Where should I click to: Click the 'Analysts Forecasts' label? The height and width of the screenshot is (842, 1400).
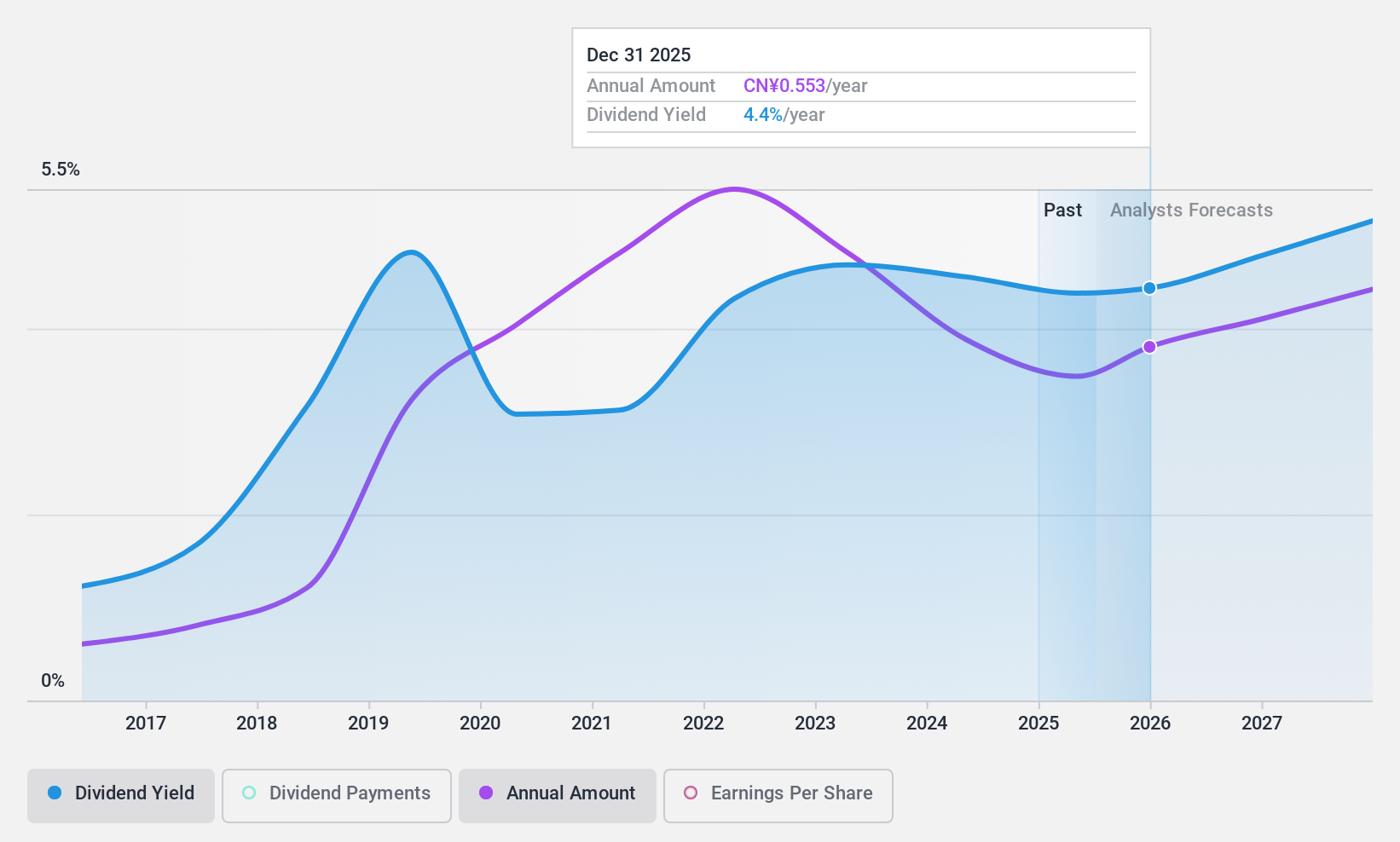(1191, 210)
